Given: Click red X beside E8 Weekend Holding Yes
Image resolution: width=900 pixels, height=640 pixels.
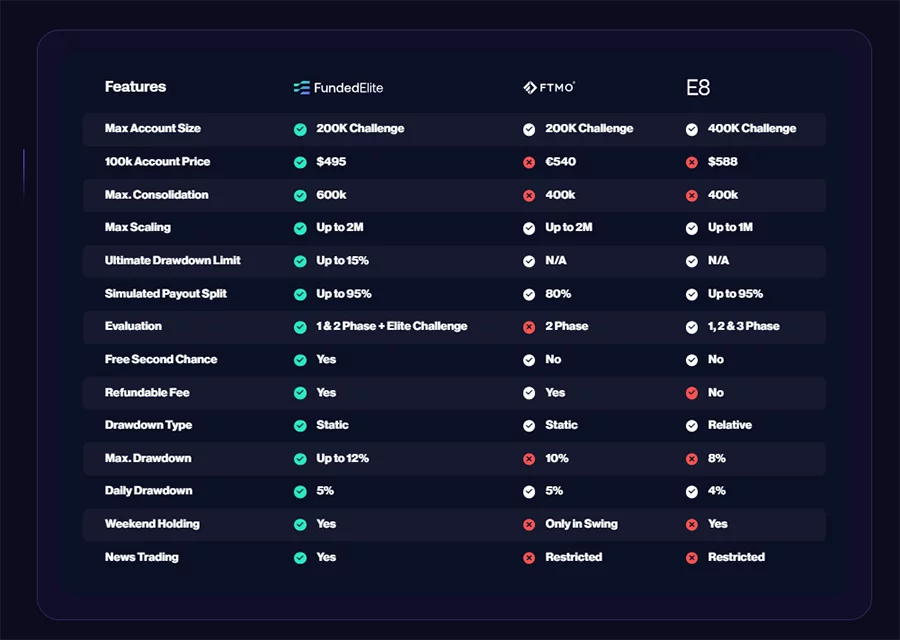Looking at the screenshot, I should pos(692,525).
